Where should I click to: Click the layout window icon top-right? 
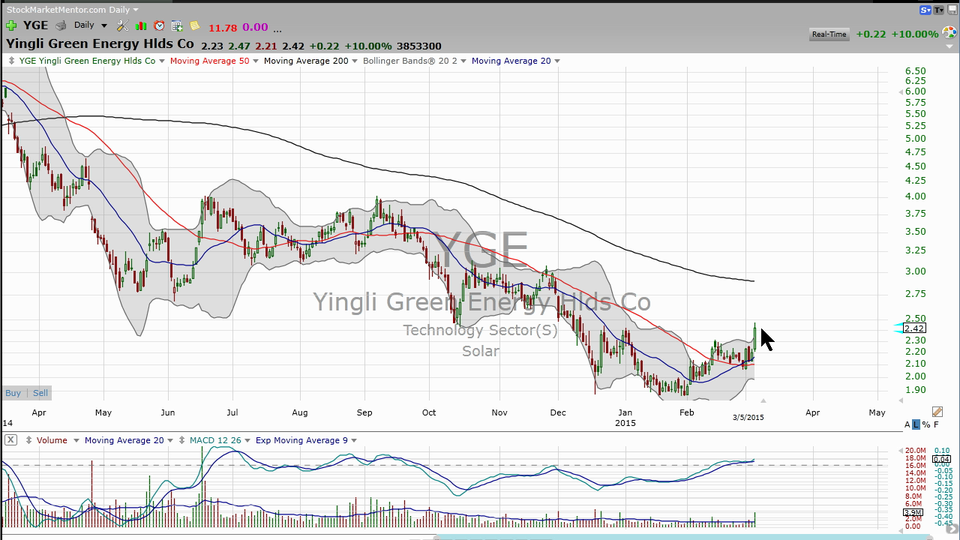[x=952, y=10]
